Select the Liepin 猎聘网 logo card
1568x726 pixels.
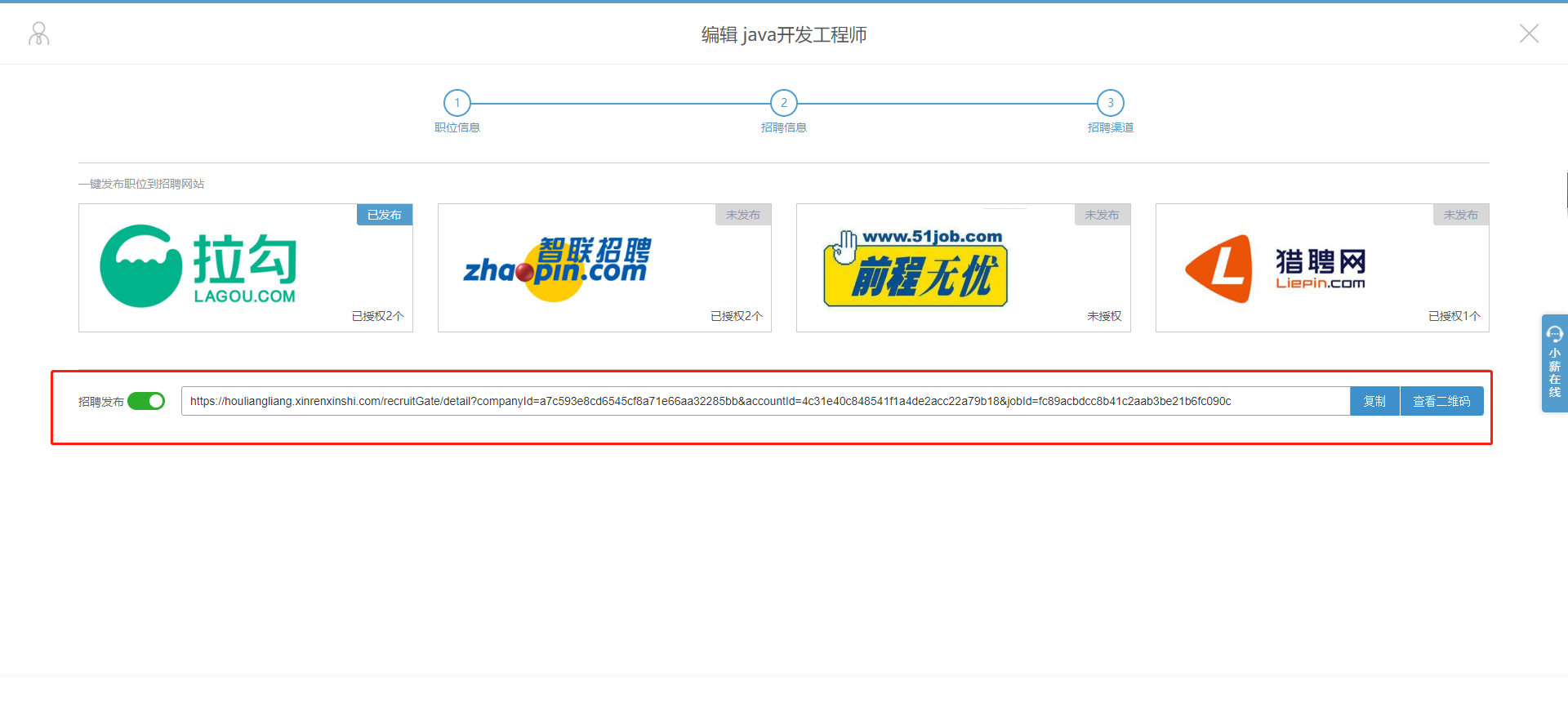(x=1322, y=268)
